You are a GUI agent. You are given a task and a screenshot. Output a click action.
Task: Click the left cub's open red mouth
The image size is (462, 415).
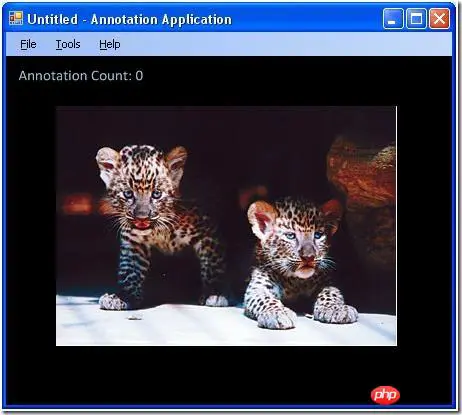point(142,223)
